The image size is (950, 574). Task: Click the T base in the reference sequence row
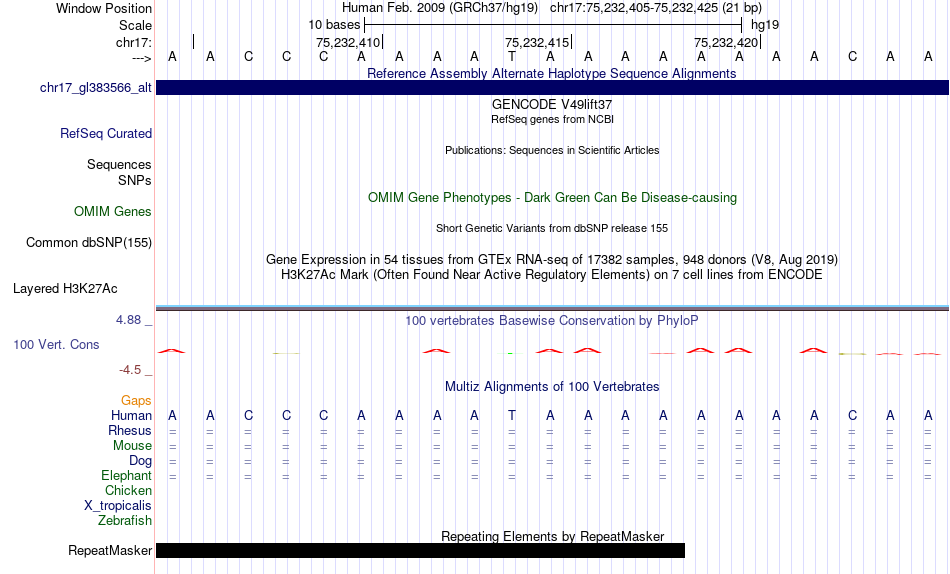click(x=512, y=57)
